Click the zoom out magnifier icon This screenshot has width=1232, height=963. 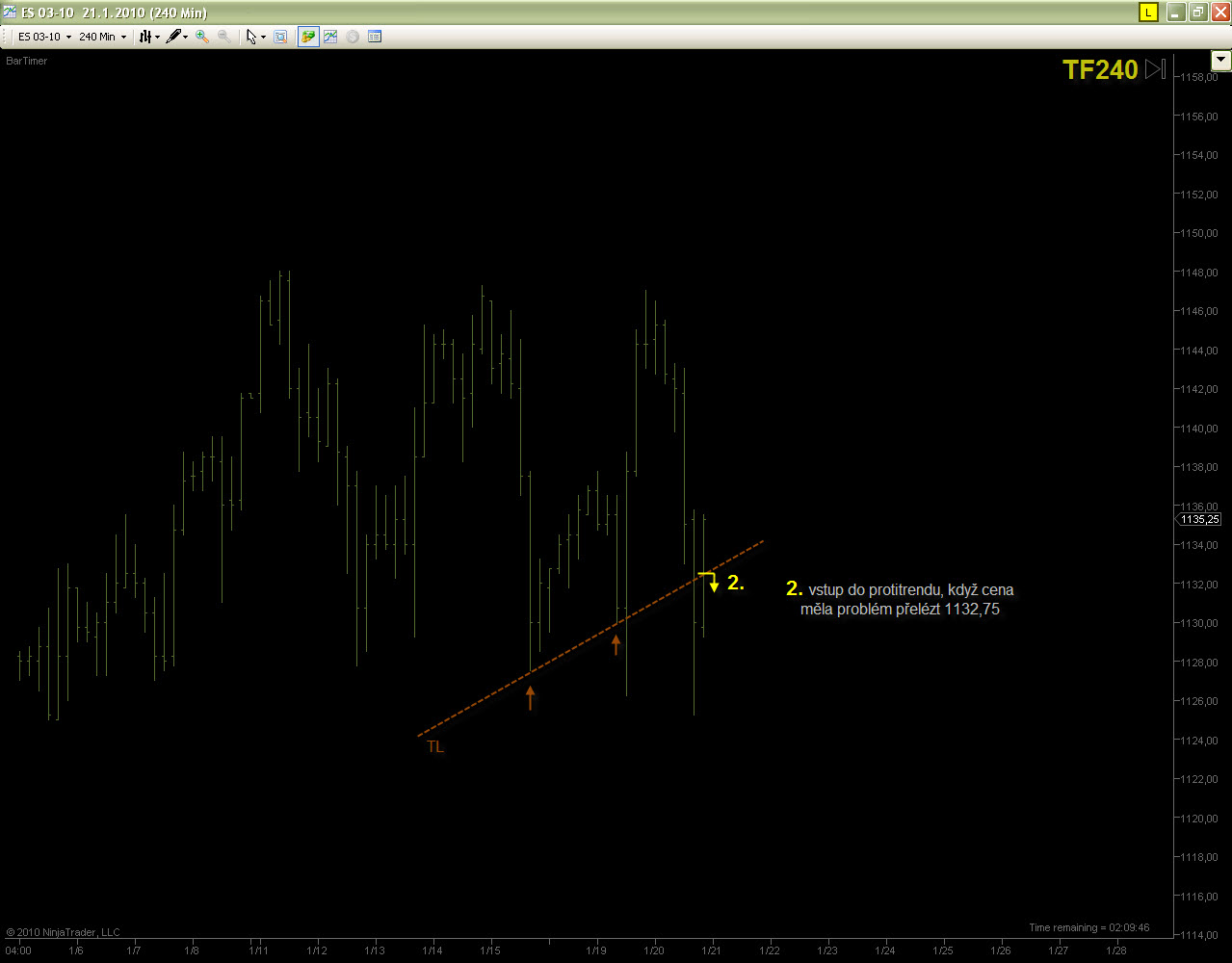coord(224,37)
